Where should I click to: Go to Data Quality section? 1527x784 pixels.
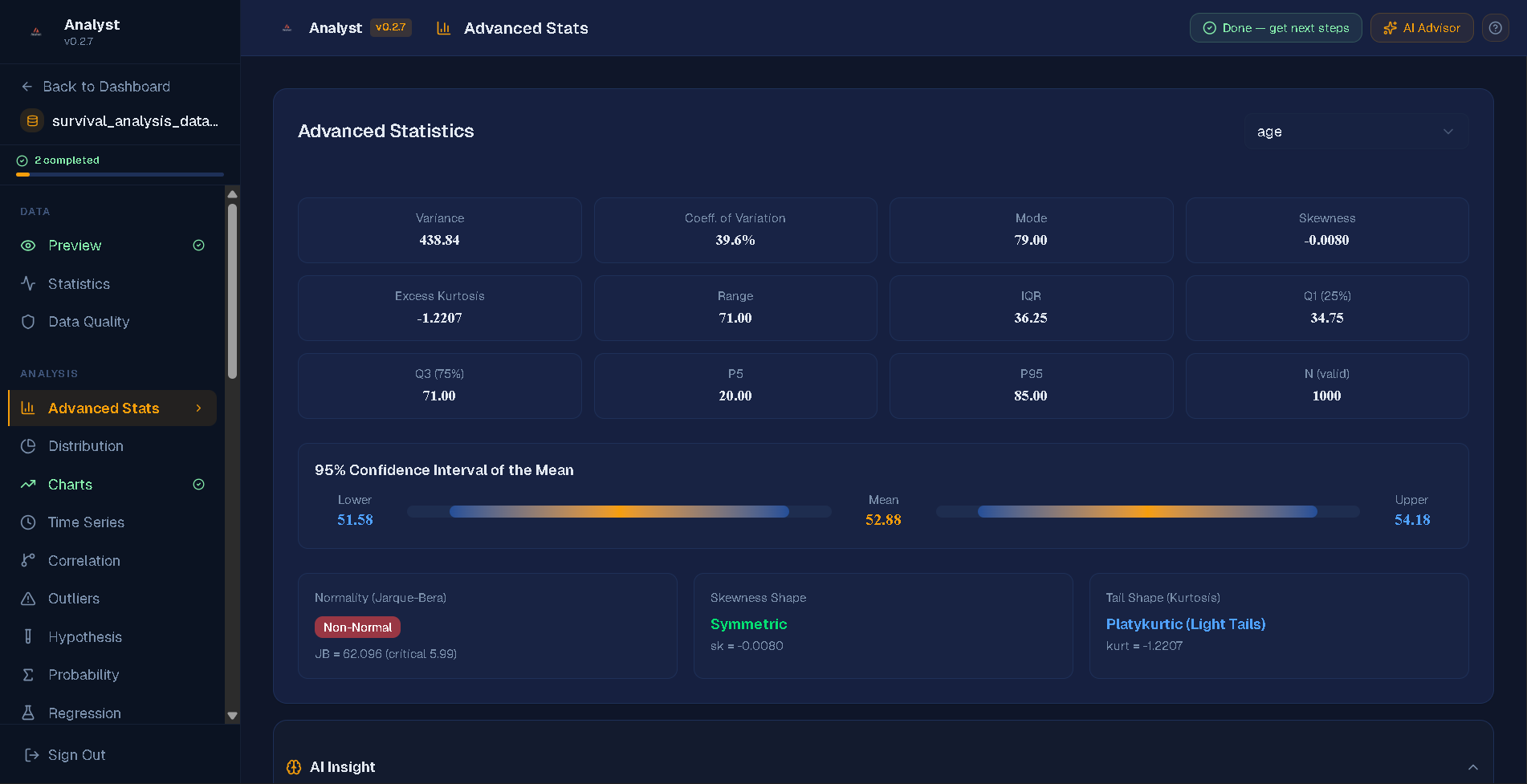[x=112, y=322]
